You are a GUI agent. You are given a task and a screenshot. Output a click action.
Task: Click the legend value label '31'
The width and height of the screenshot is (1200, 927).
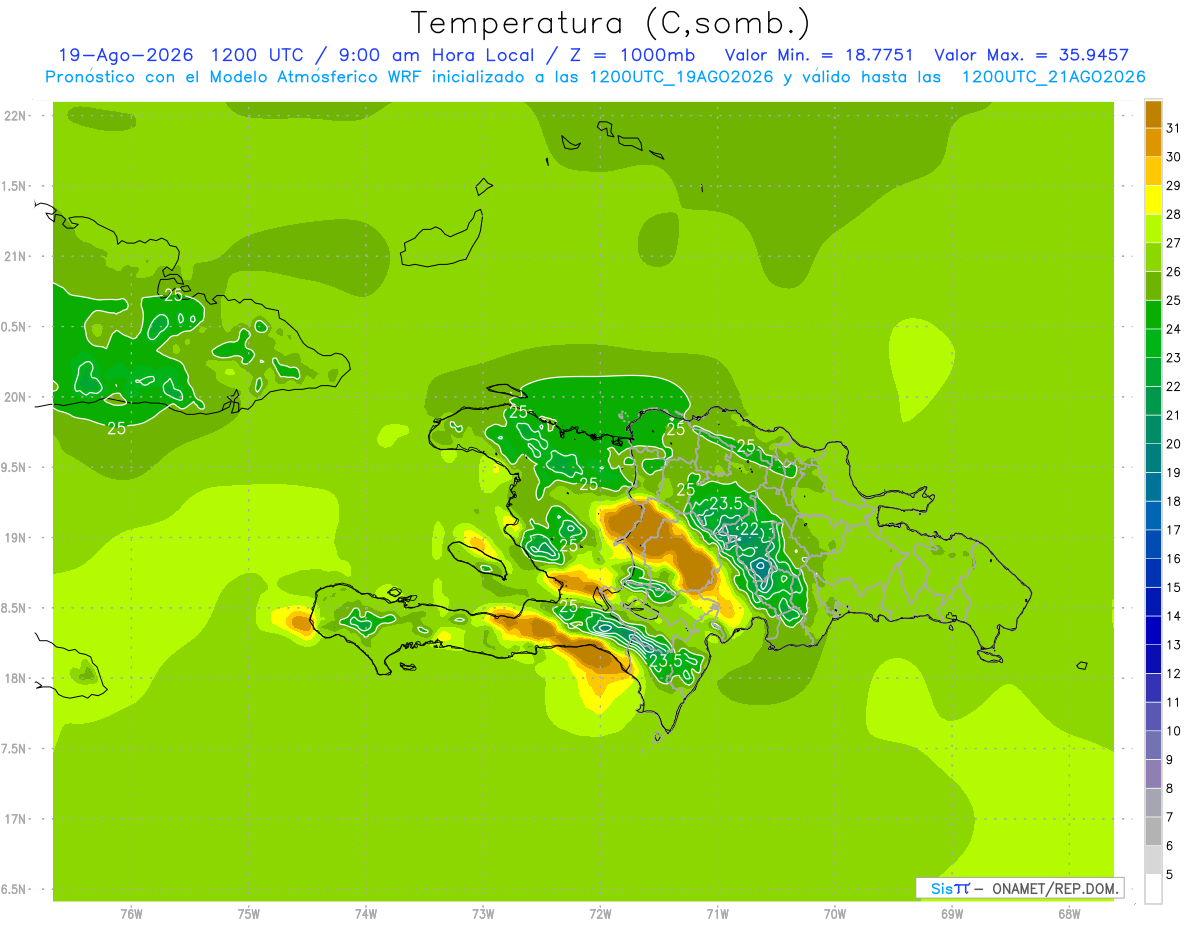tap(1173, 128)
